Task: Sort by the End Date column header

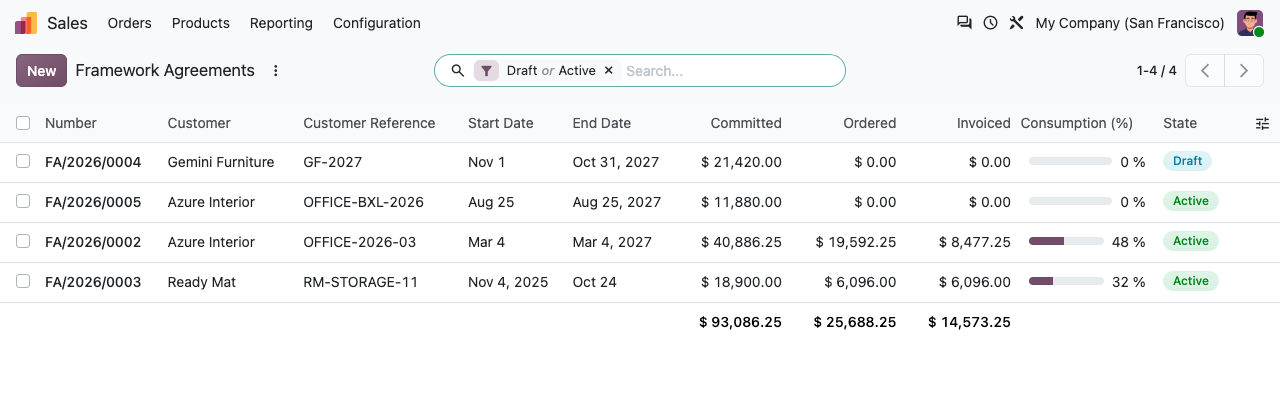Action: click(602, 123)
